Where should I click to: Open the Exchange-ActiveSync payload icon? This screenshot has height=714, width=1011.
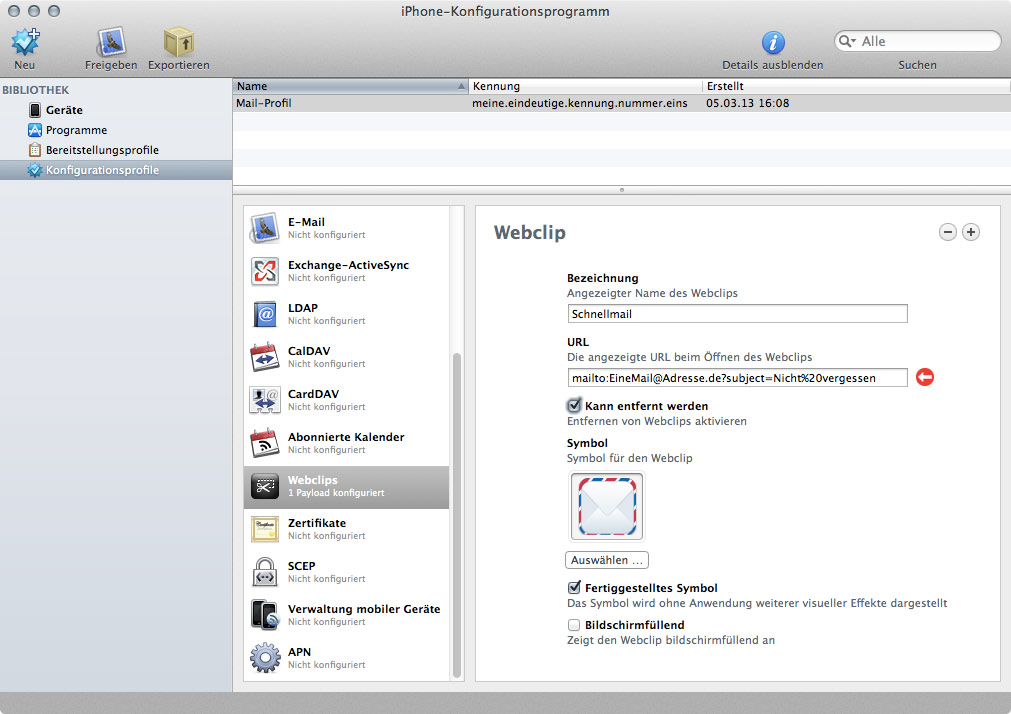265,272
